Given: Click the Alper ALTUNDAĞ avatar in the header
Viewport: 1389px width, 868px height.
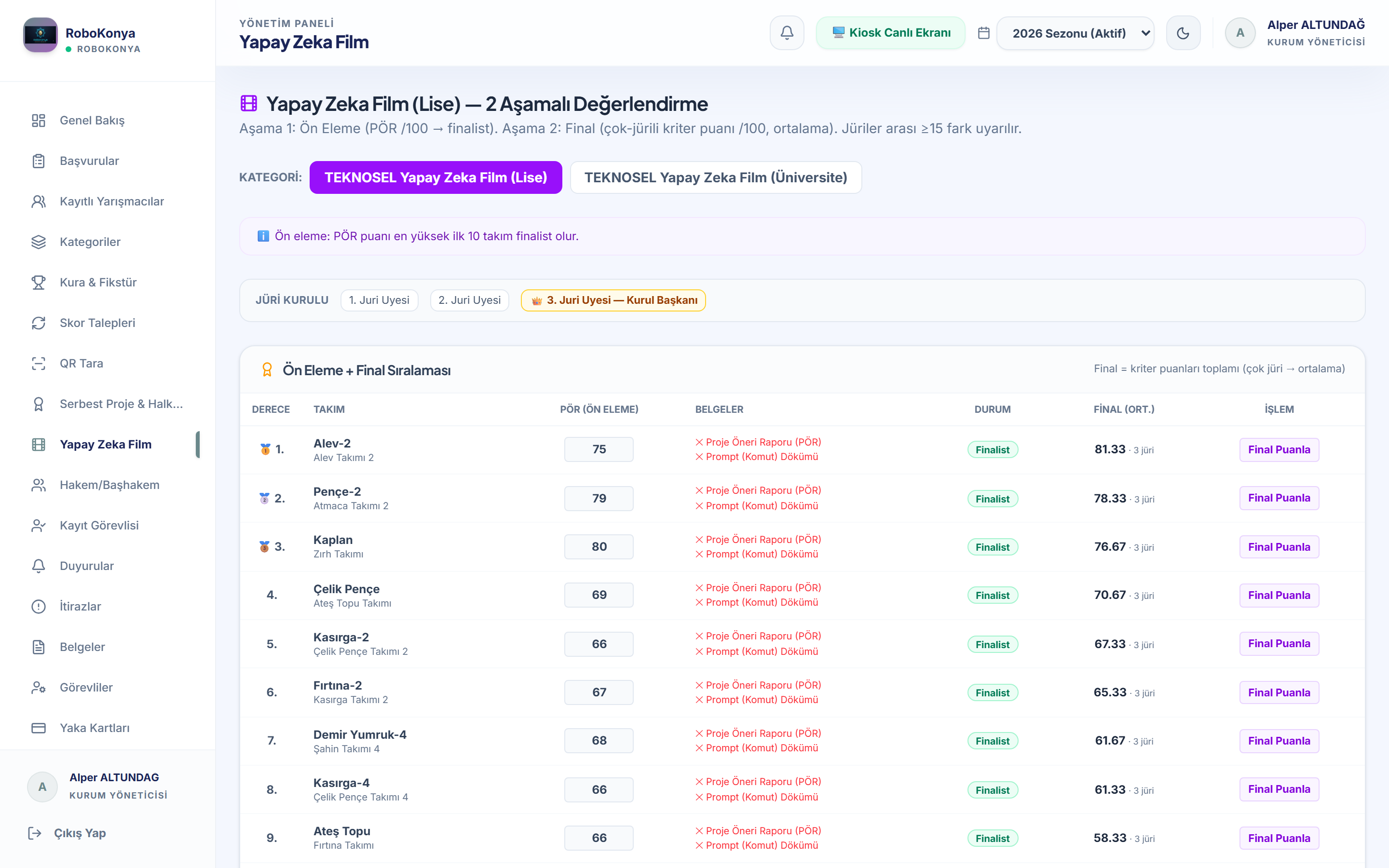Looking at the screenshot, I should pos(1240,33).
